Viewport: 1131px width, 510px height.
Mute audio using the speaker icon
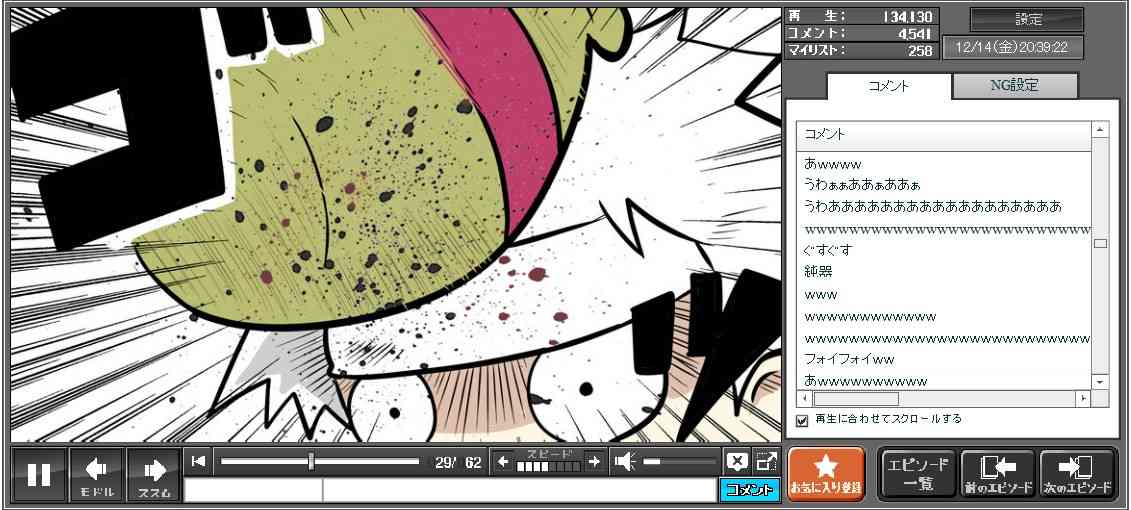(625, 461)
